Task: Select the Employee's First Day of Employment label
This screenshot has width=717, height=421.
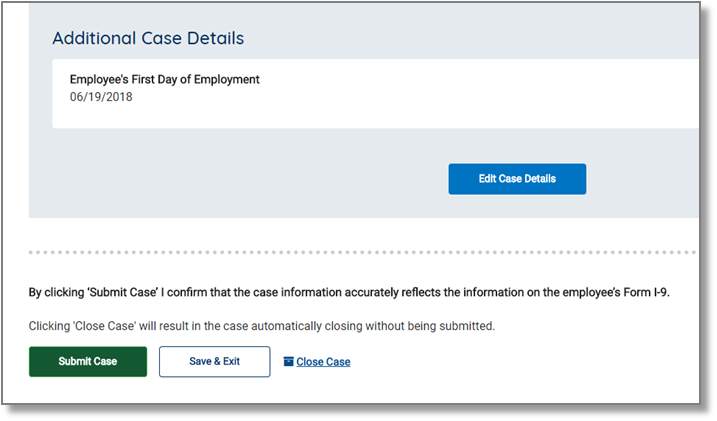Action: [x=165, y=79]
